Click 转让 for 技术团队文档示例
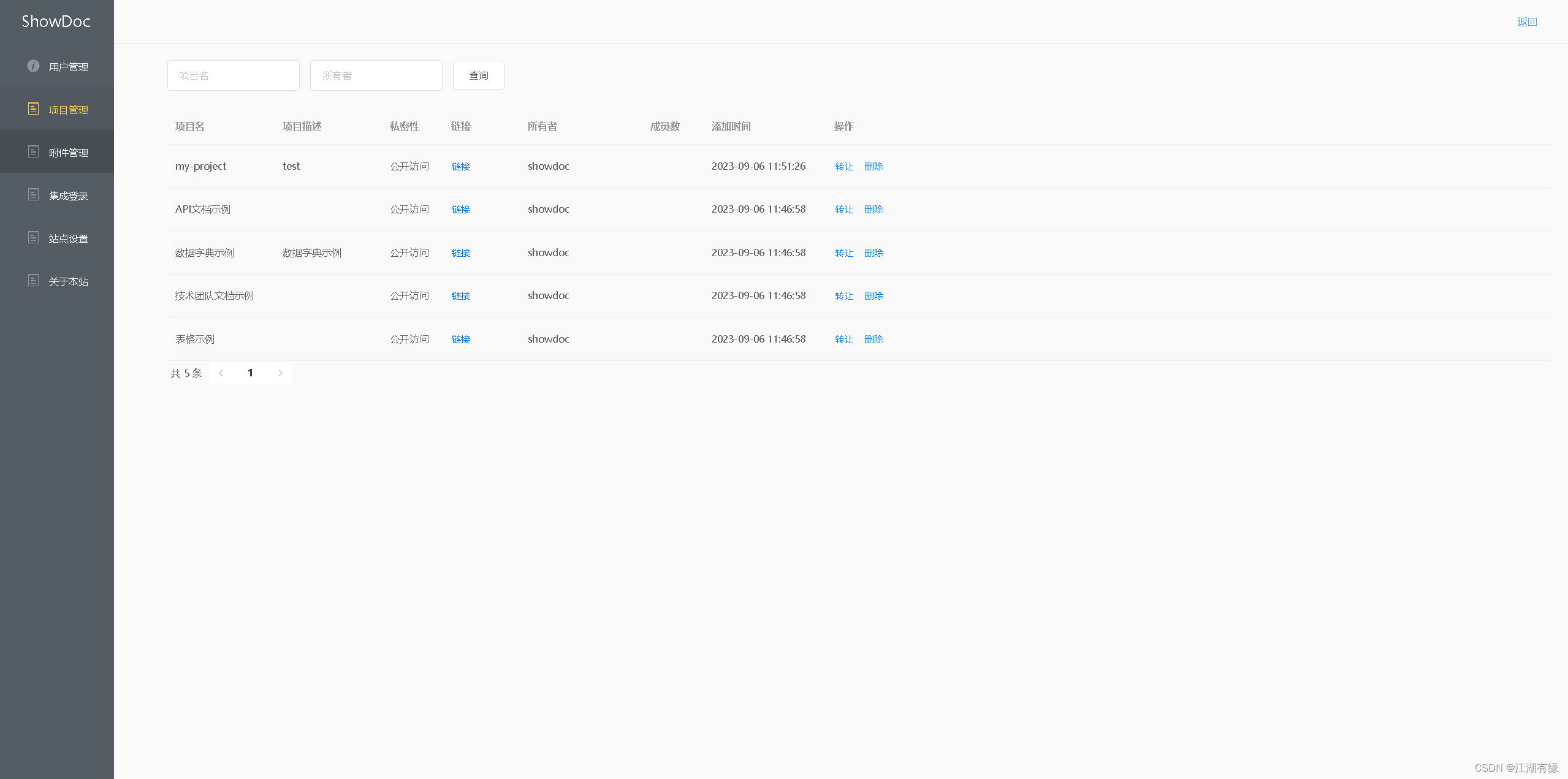1568x779 pixels. 844,296
